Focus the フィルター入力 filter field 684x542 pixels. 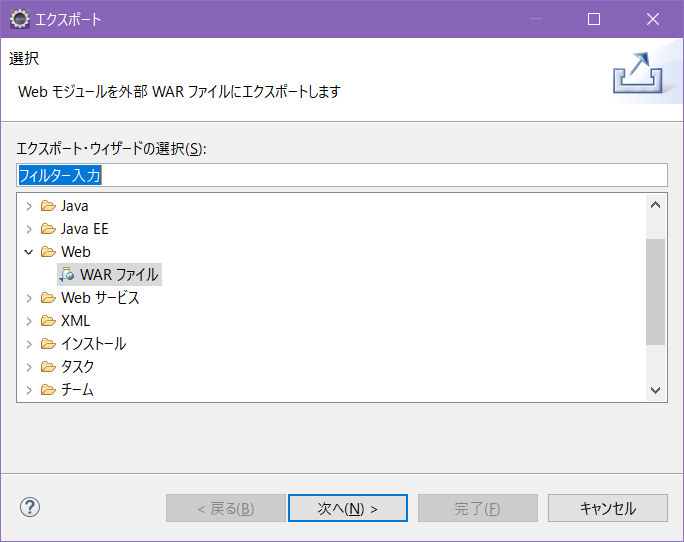click(x=342, y=175)
